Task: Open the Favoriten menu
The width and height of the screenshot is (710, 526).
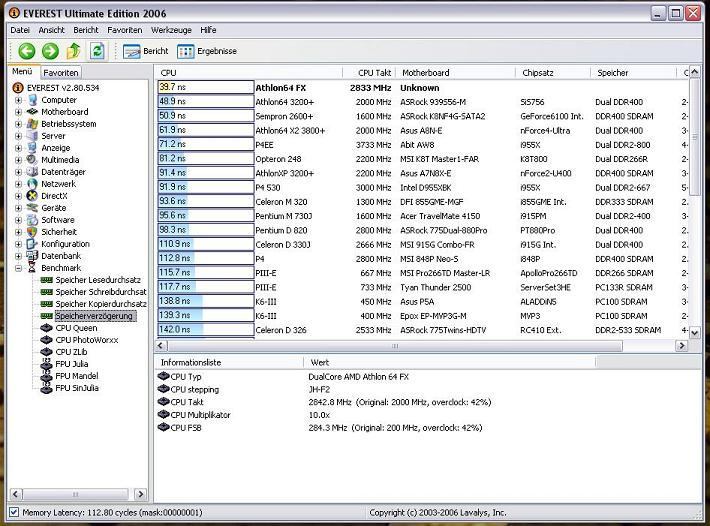Action: click(x=125, y=30)
